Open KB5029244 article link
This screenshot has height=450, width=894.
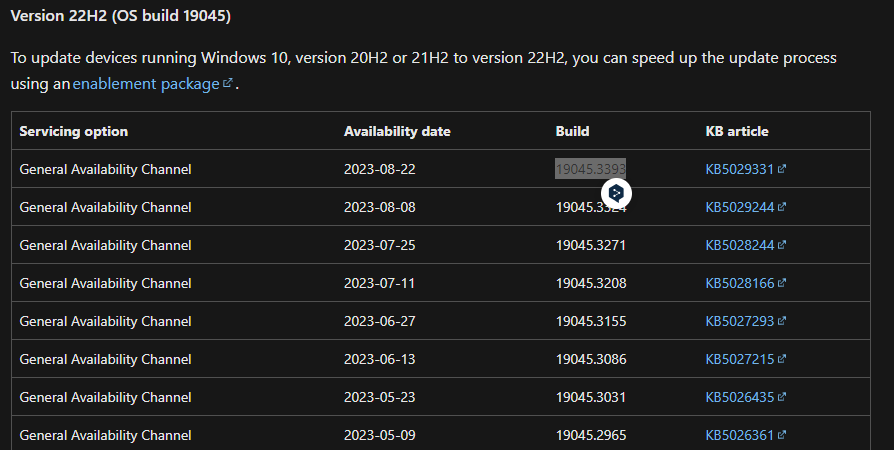739,207
